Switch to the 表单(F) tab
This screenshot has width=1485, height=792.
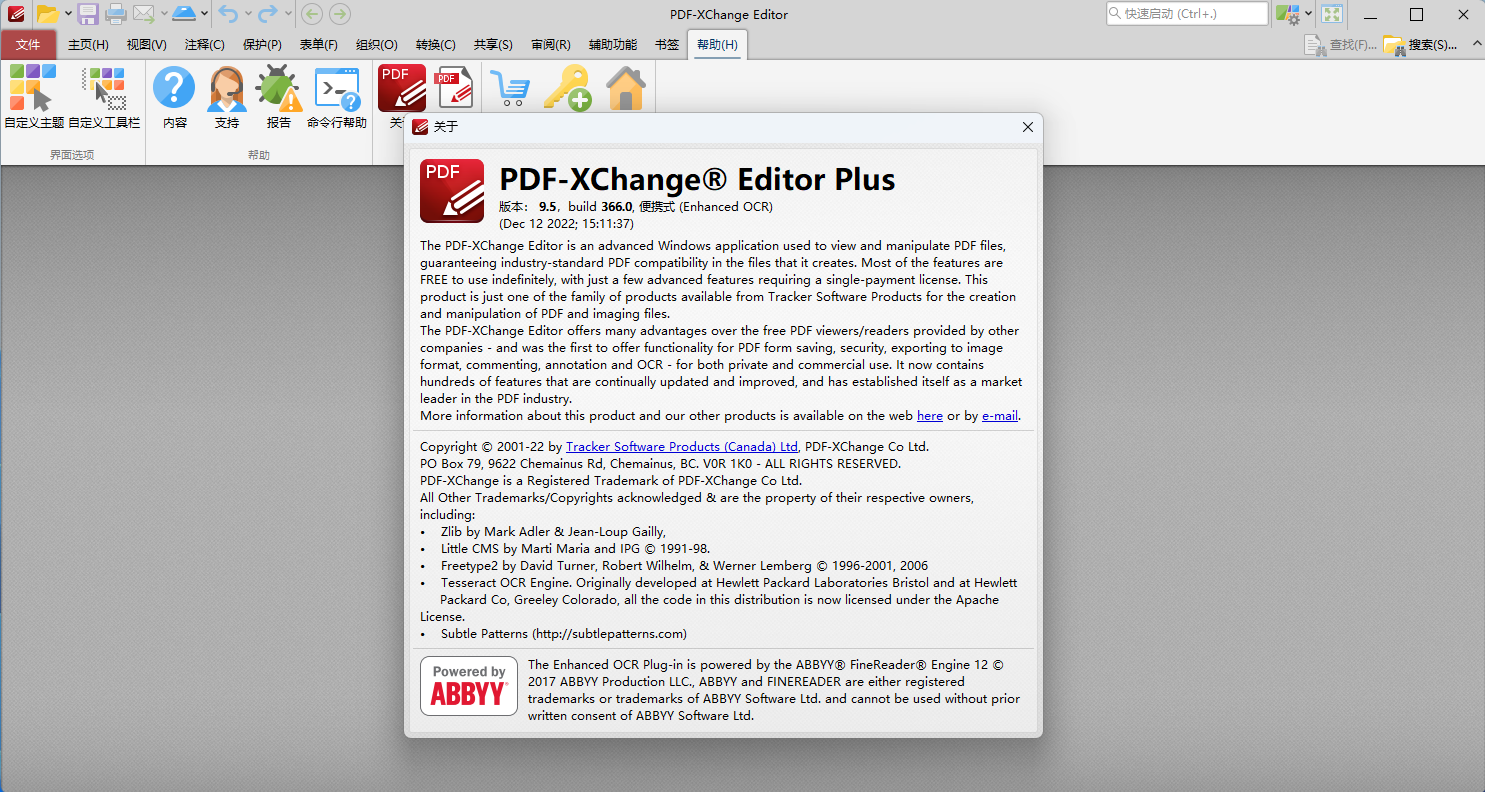coord(319,45)
